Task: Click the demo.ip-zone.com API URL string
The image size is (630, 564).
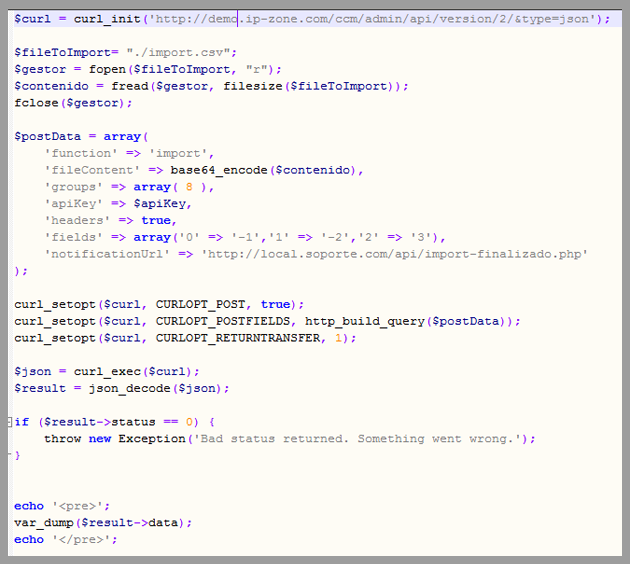Action: click(373, 19)
